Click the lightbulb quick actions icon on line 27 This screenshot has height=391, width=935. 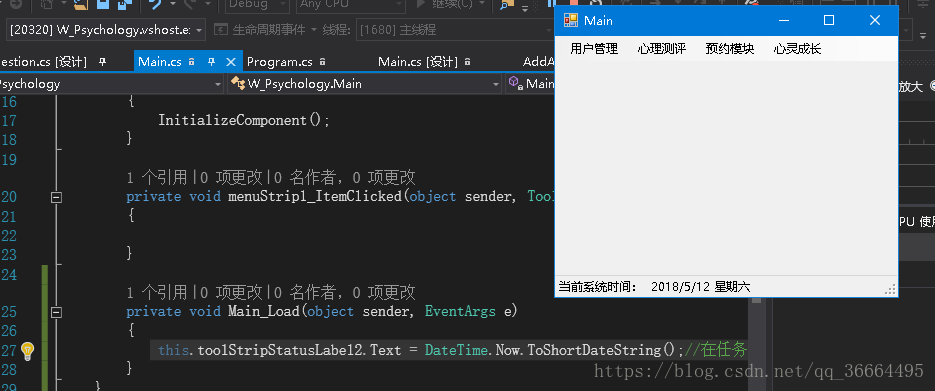(x=27, y=351)
